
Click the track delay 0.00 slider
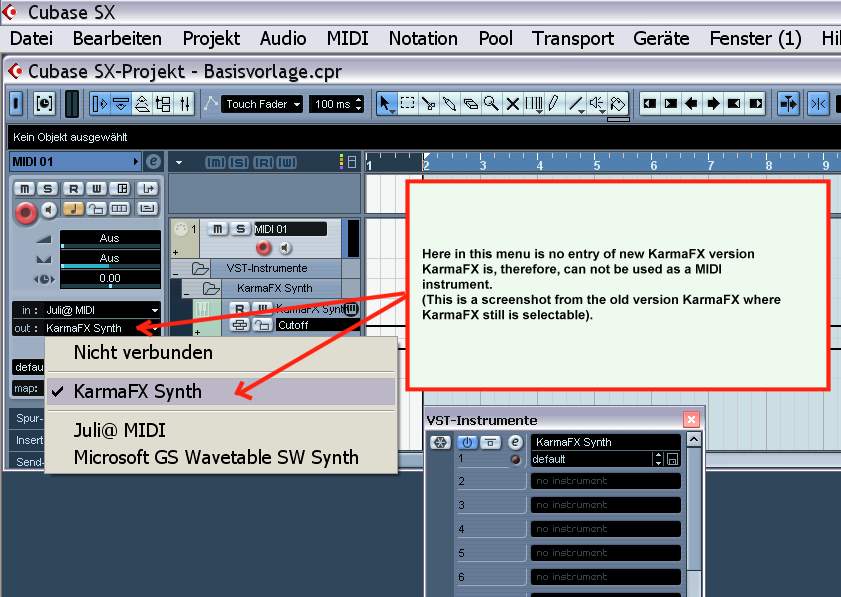pyautogui.click(x=110, y=278)
